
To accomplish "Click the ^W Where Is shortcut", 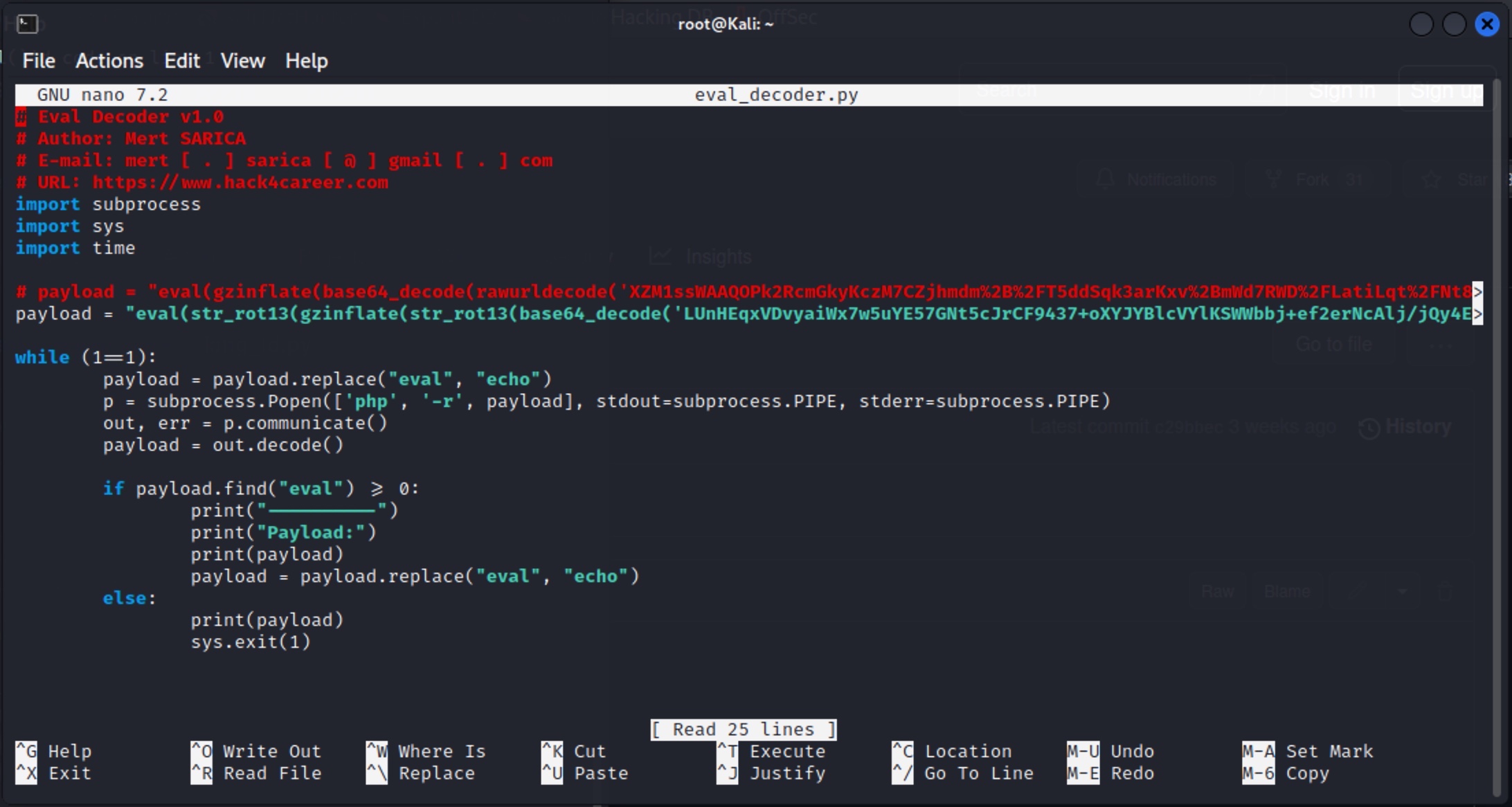I will (426, 751).
